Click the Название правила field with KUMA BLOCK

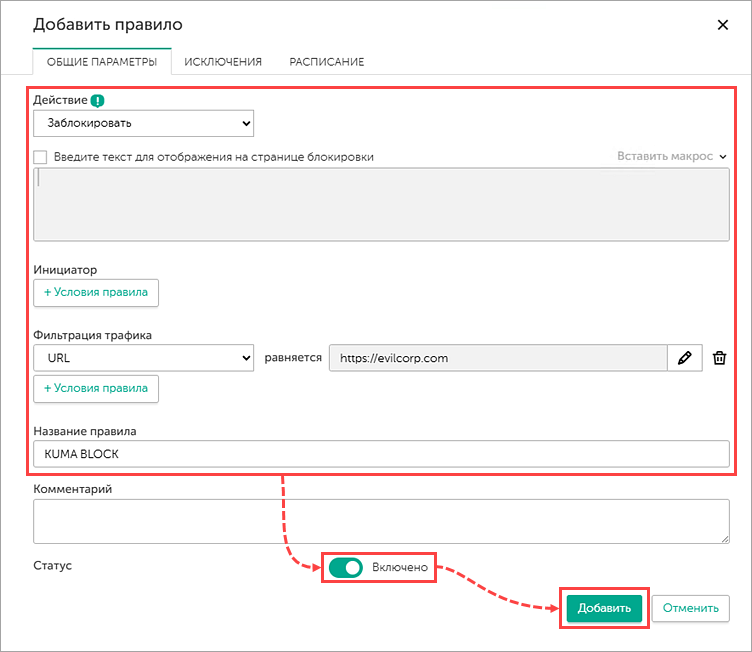coord(381,454)
